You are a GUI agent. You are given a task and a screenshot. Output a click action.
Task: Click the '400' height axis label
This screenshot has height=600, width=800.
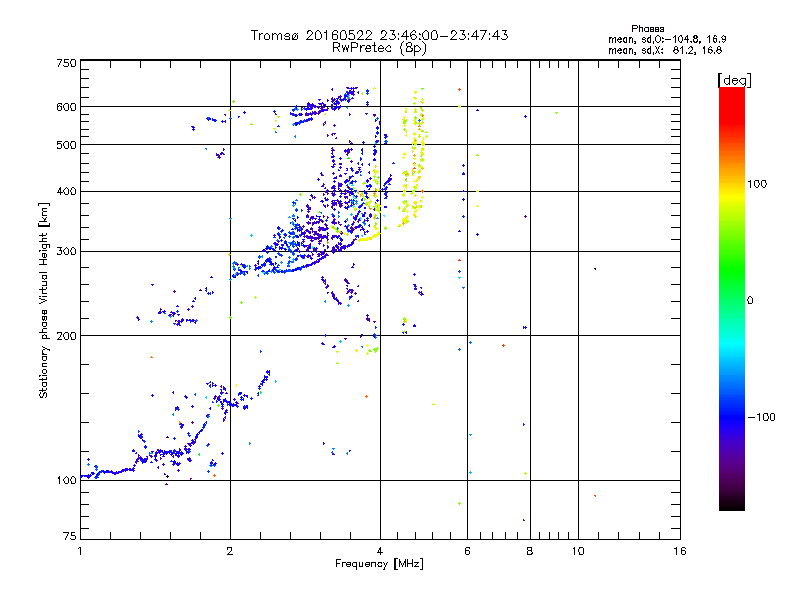[66, 191]
